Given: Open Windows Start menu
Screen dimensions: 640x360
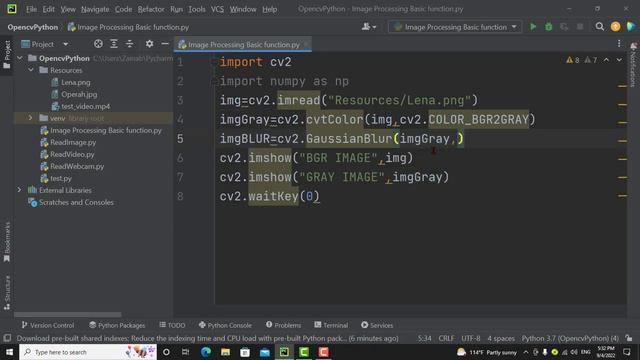Looking at the screenshot, I should click(x=9, y=352).
